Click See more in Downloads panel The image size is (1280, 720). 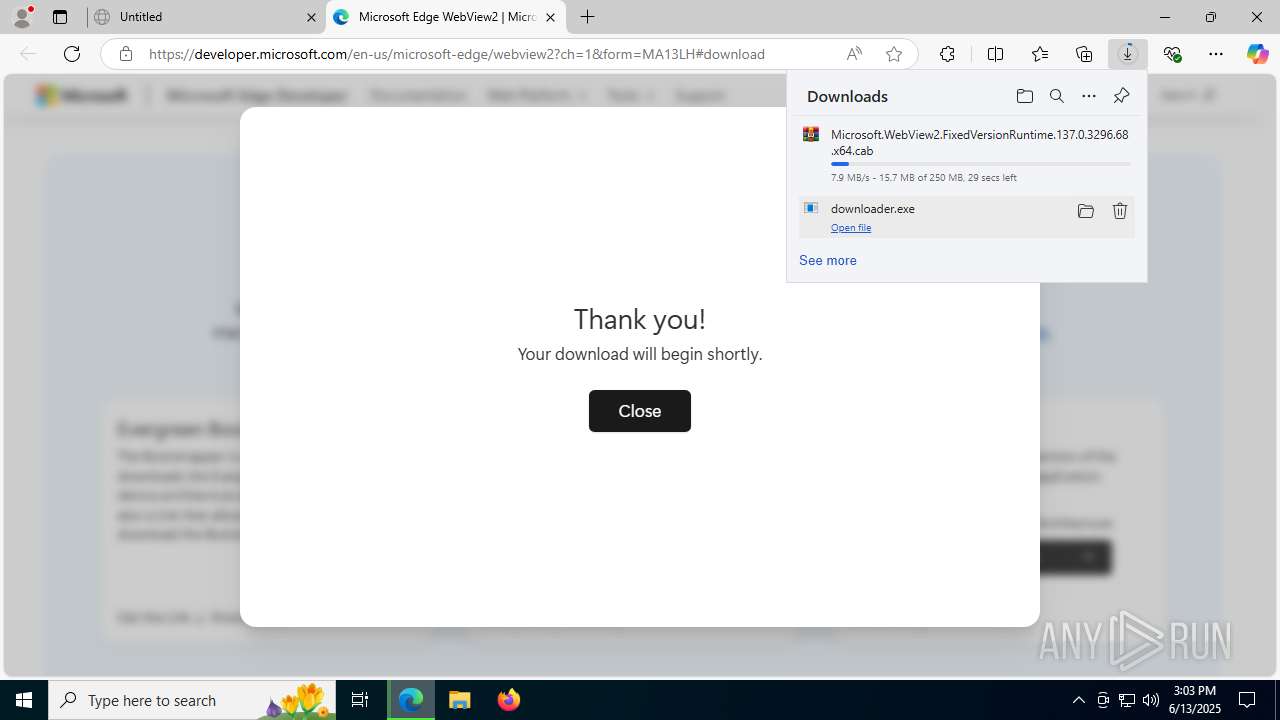pyautogui.click(x=828, y=260)
